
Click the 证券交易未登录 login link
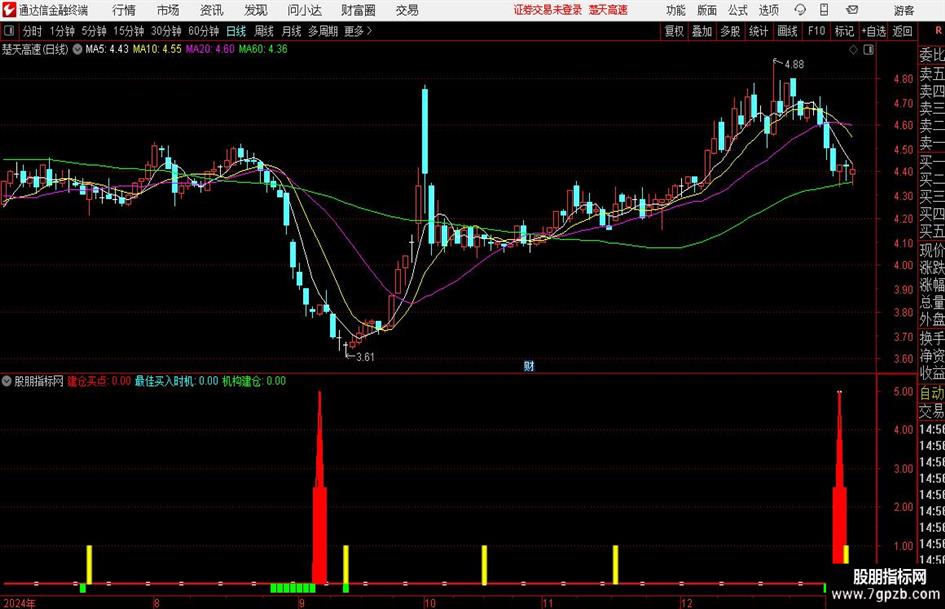click(548, 10)
